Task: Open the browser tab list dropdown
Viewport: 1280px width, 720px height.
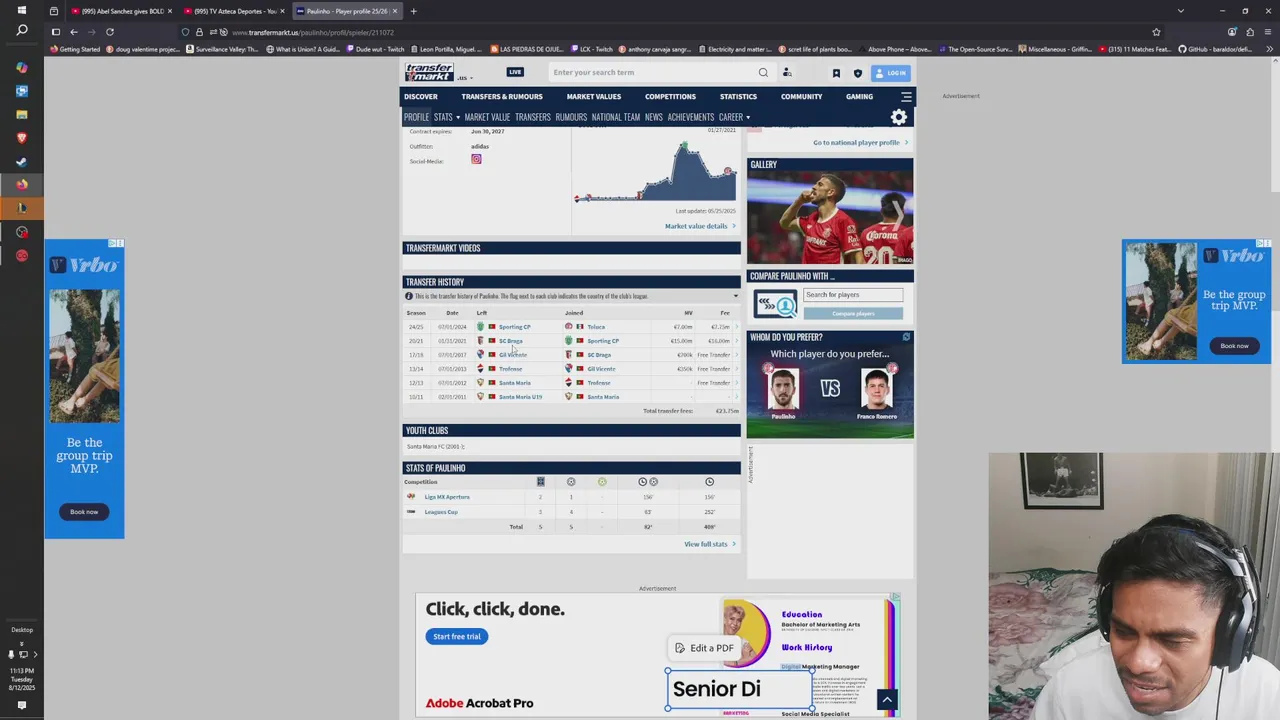Action: [x=1181, y=11]
